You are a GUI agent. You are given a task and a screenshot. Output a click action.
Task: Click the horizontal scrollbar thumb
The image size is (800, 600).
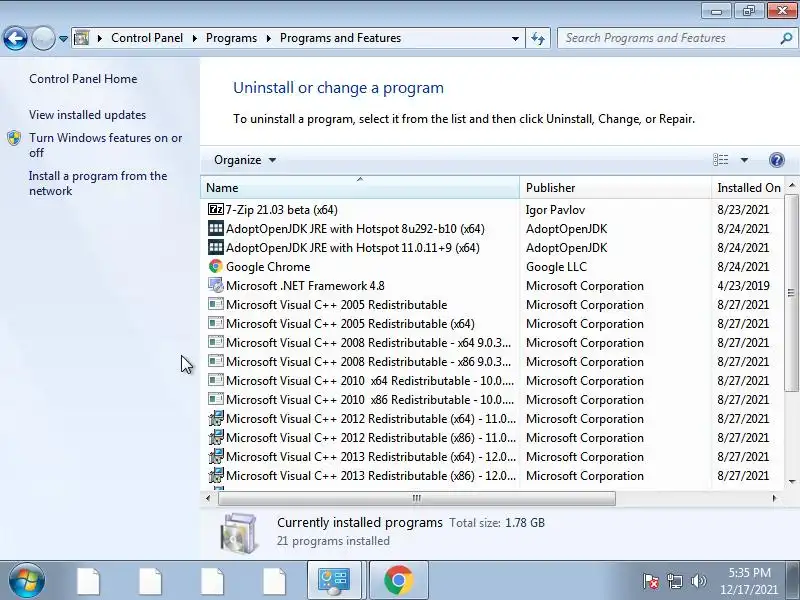pos(416,498)
